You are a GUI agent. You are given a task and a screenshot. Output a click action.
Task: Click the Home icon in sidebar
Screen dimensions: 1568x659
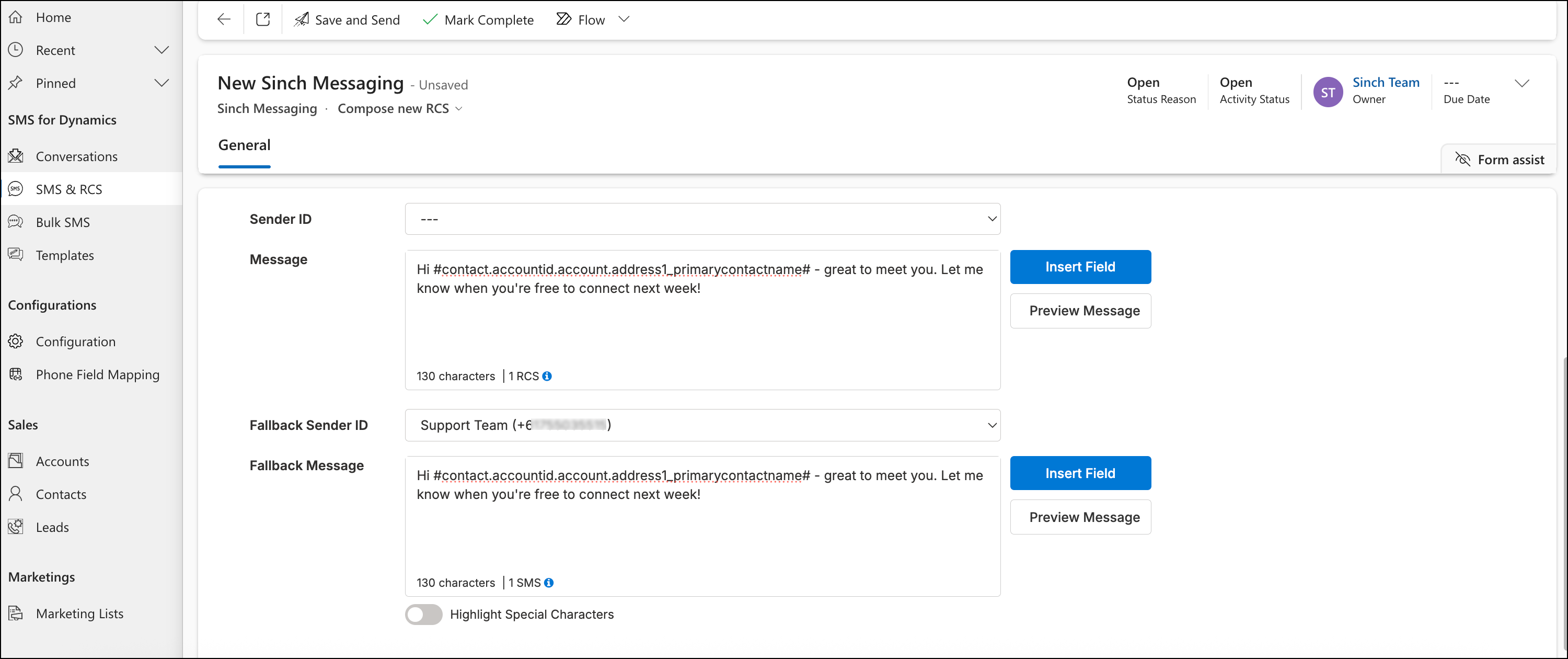16,17
